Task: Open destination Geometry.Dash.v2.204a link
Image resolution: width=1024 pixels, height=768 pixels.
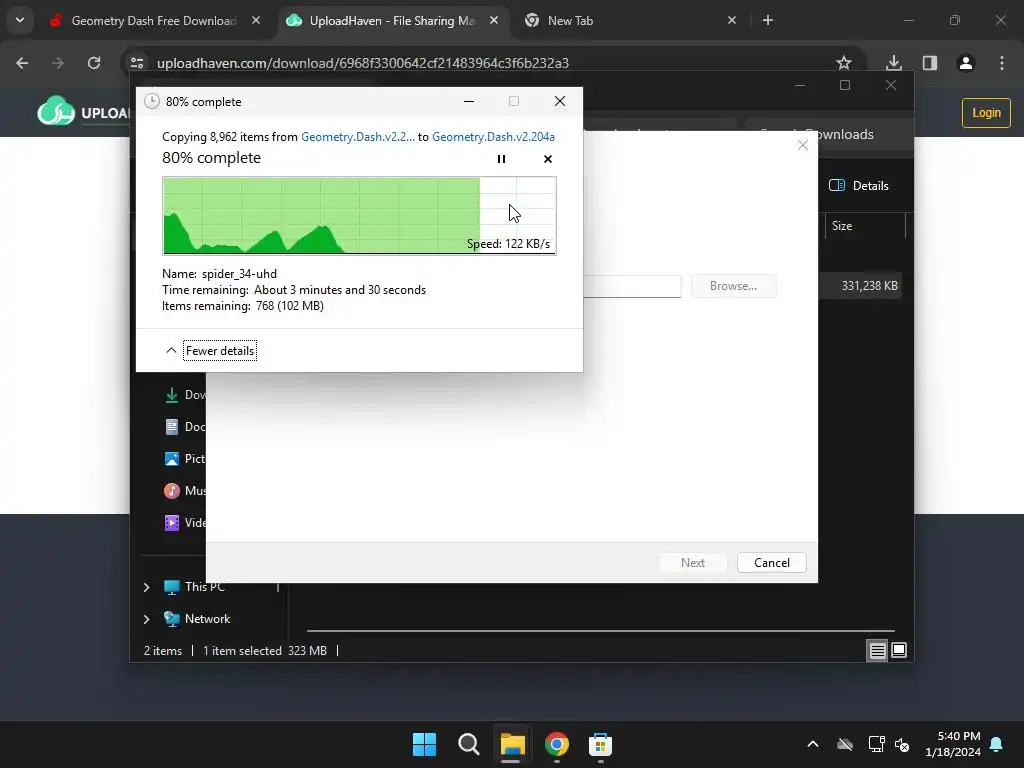Action: (x=493, y=136)
